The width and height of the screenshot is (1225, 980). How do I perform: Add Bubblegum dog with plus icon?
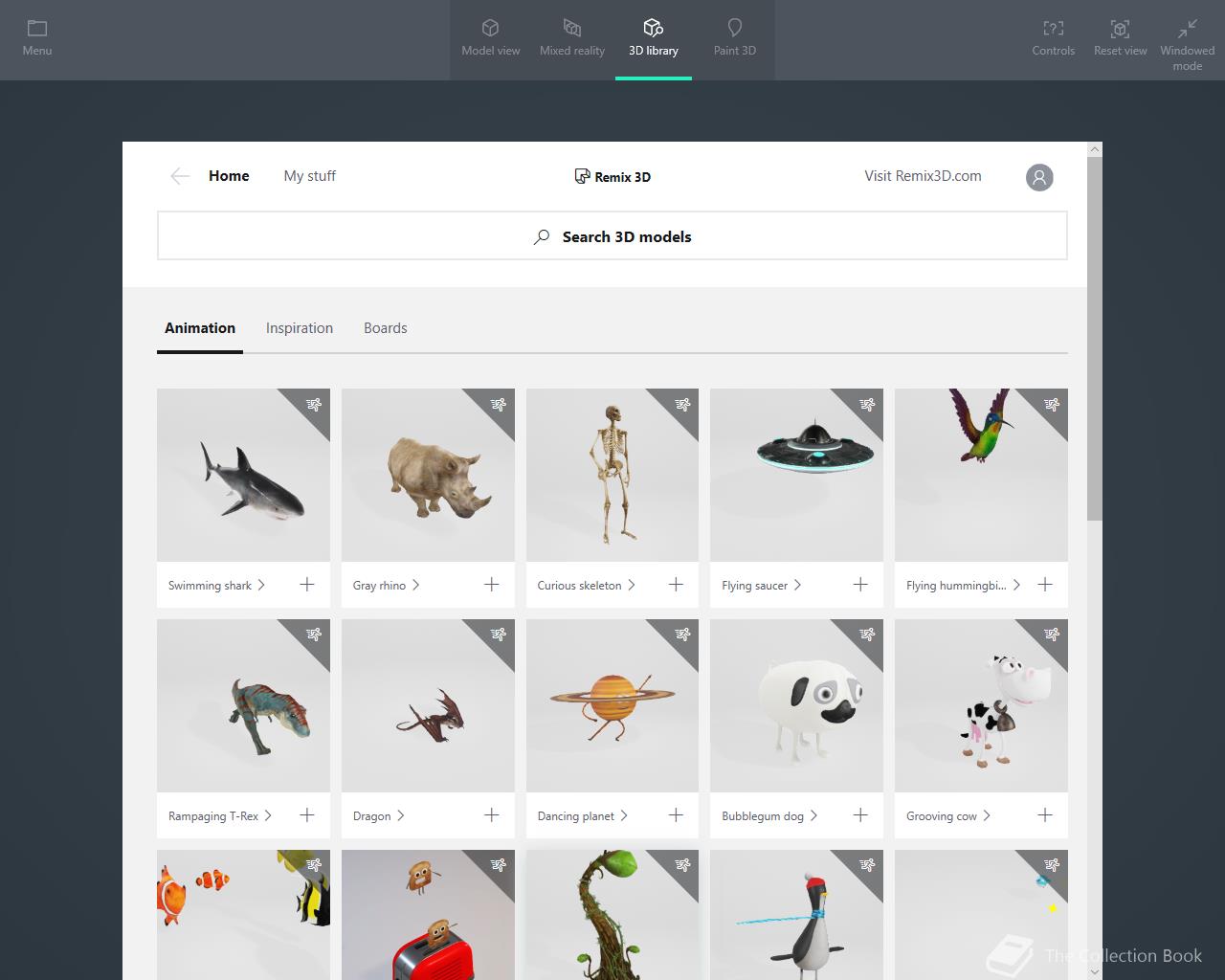[860, 815]
